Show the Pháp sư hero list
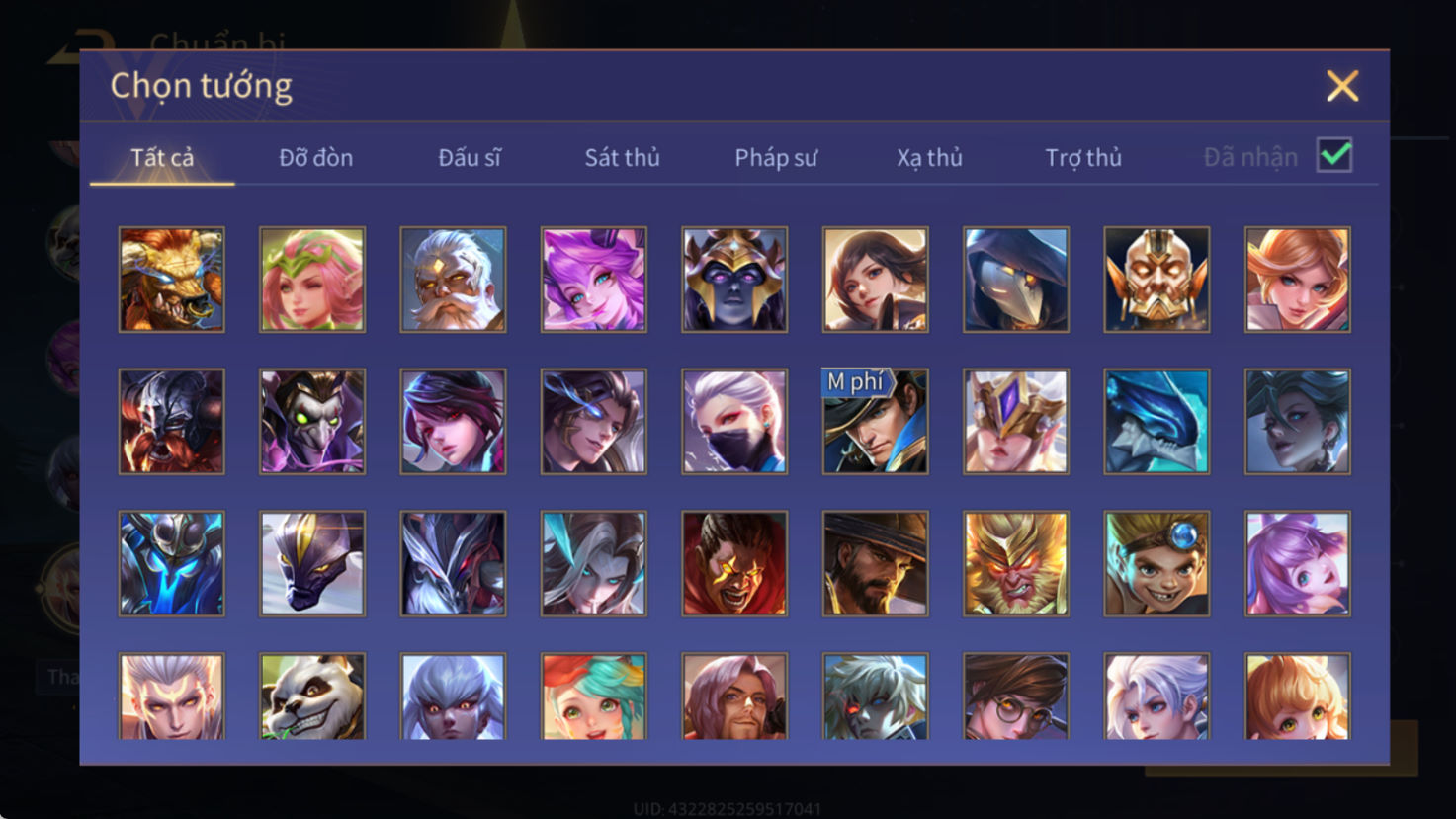Image resolution: width=1456 pixels, height=819 pixels. coord(776,158)
